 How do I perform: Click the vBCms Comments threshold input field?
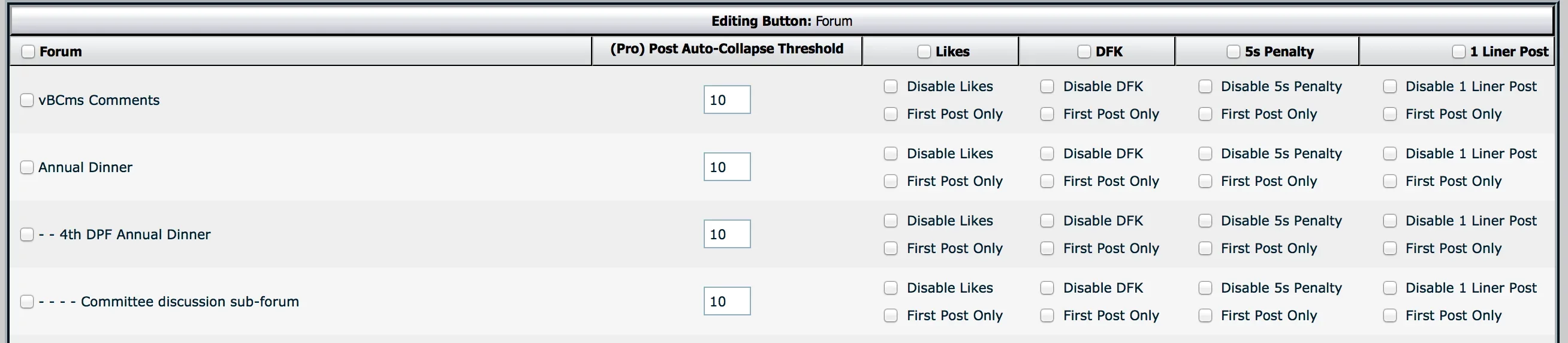pos(728,100)
